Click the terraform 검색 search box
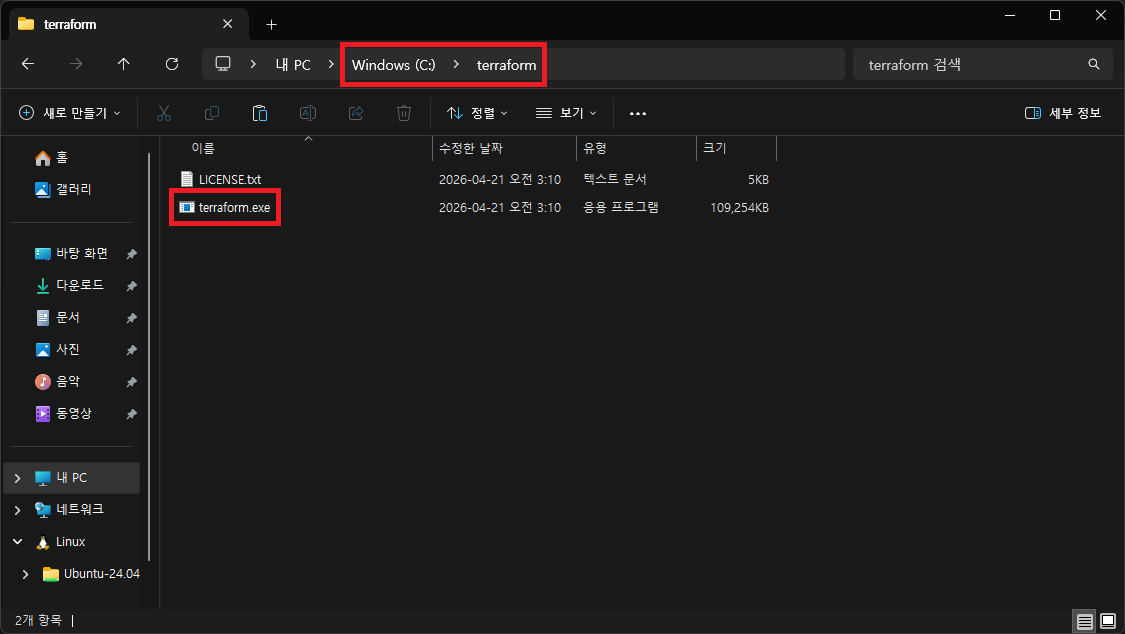Screen dimensions: 1125x634 970,64
